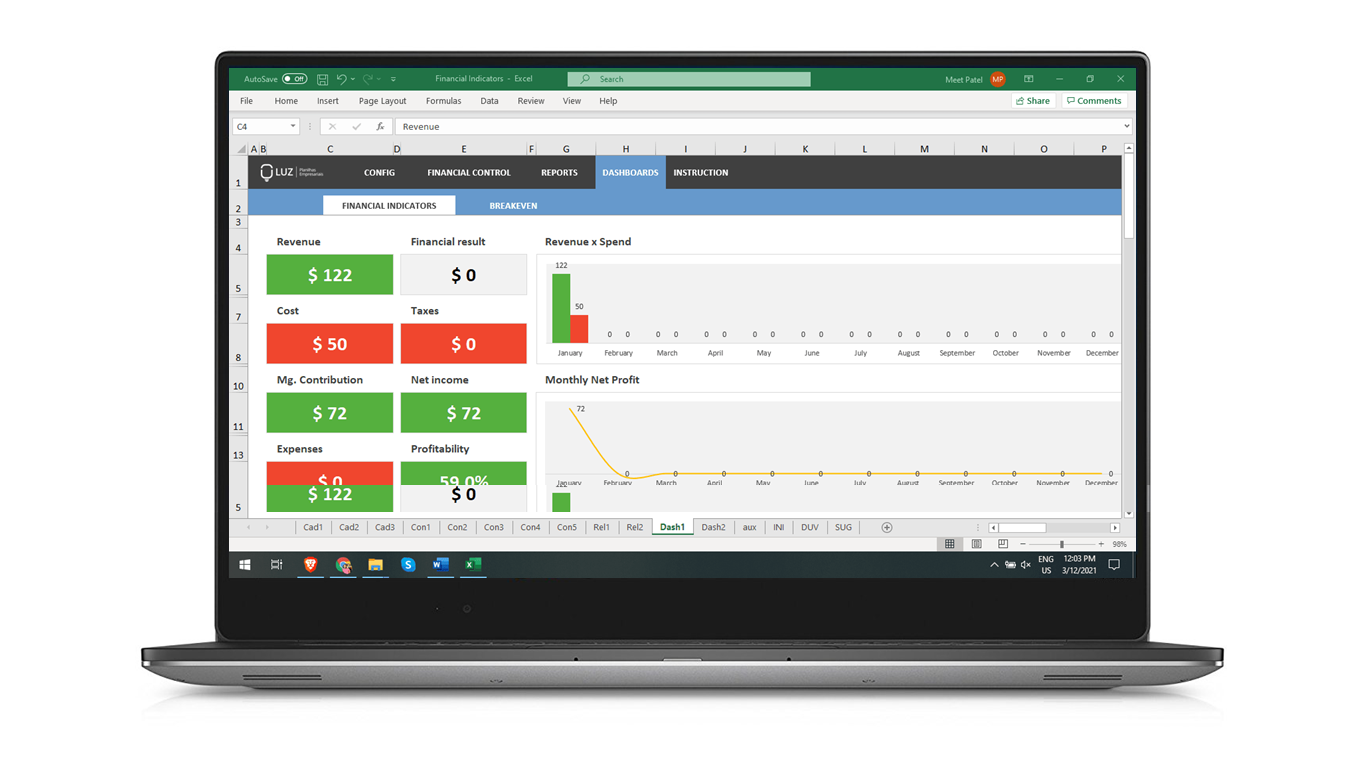The height and width of the screenshot is (760, 1352).
Task: Toggle AutoSave off-switch to on
Action: (292, 79)
